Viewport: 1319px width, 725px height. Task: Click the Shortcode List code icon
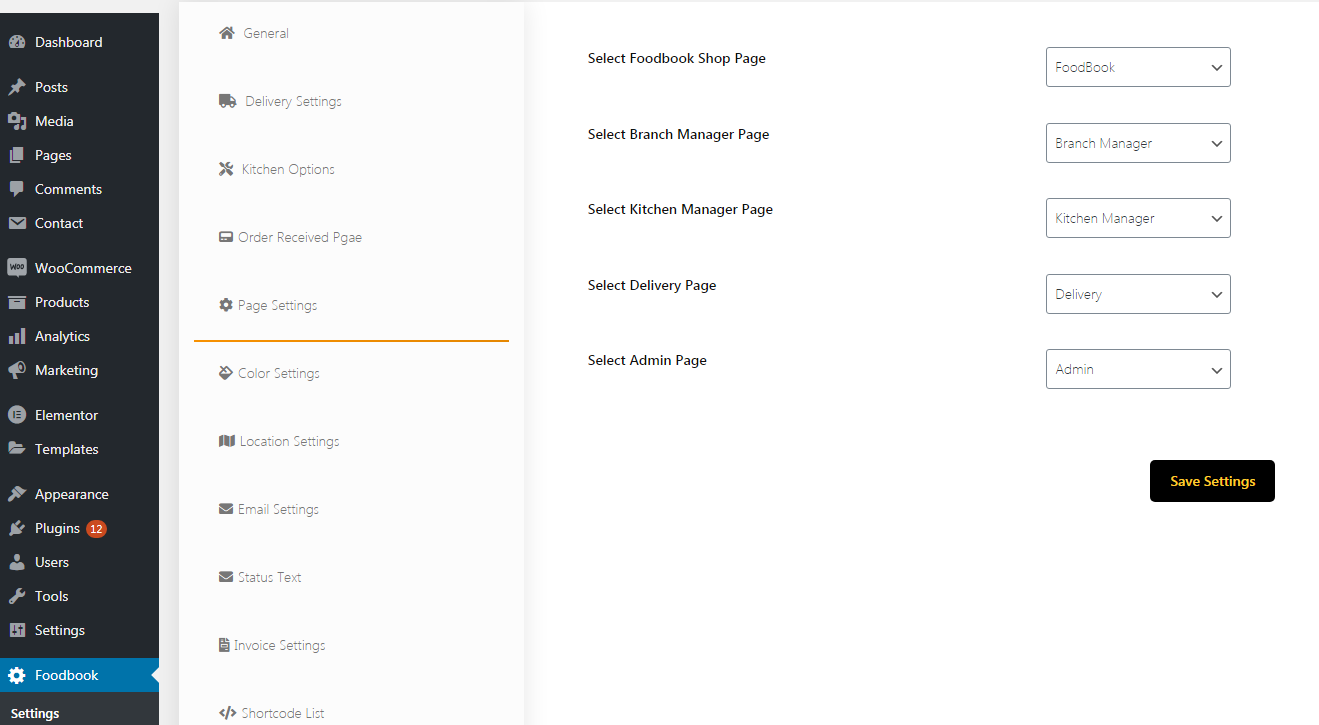pyautogui.click(x=227, y=713)
